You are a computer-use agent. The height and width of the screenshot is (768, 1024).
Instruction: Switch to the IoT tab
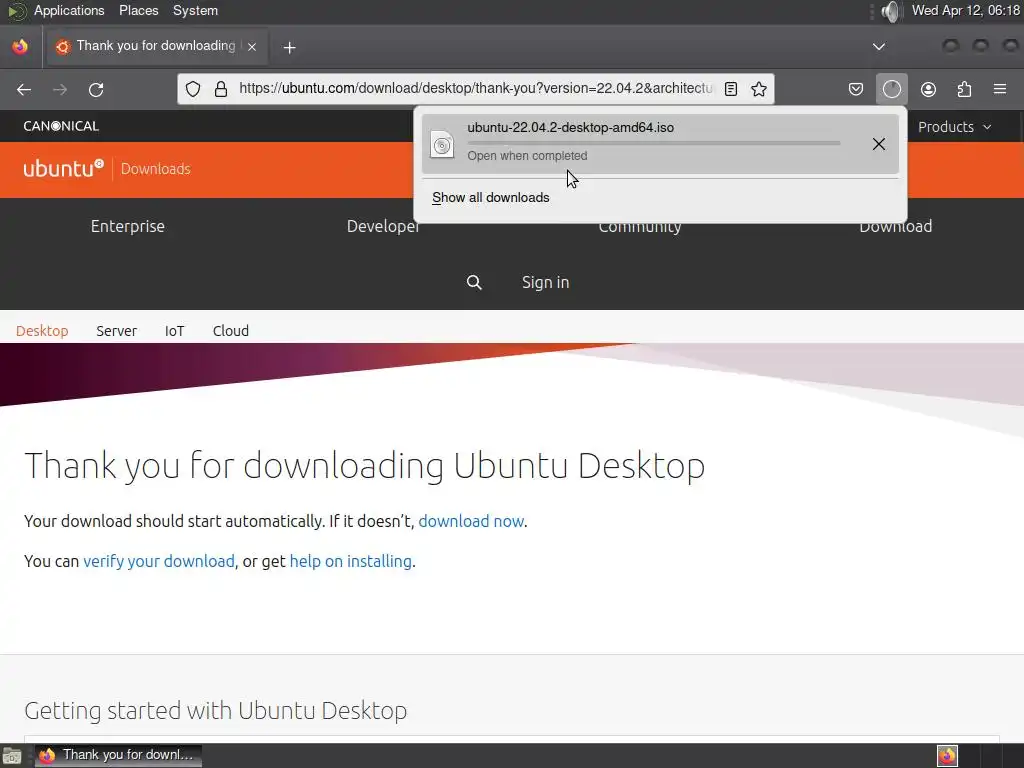[174, 330]
